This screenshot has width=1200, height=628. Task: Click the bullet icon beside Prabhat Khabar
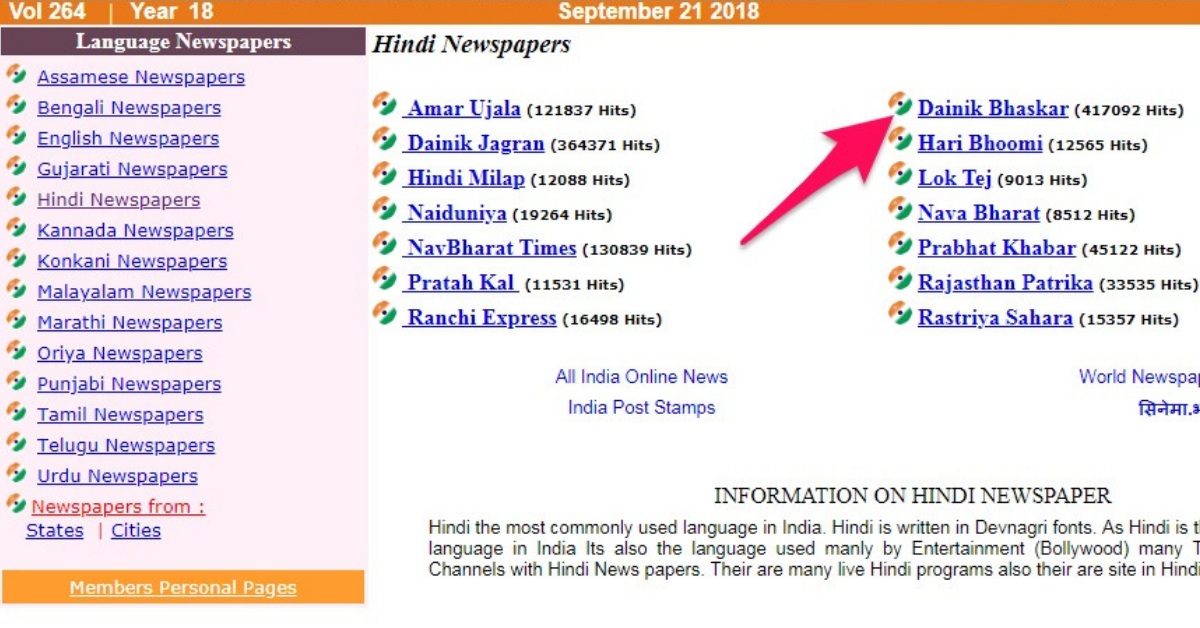click(x=901, y=244)
